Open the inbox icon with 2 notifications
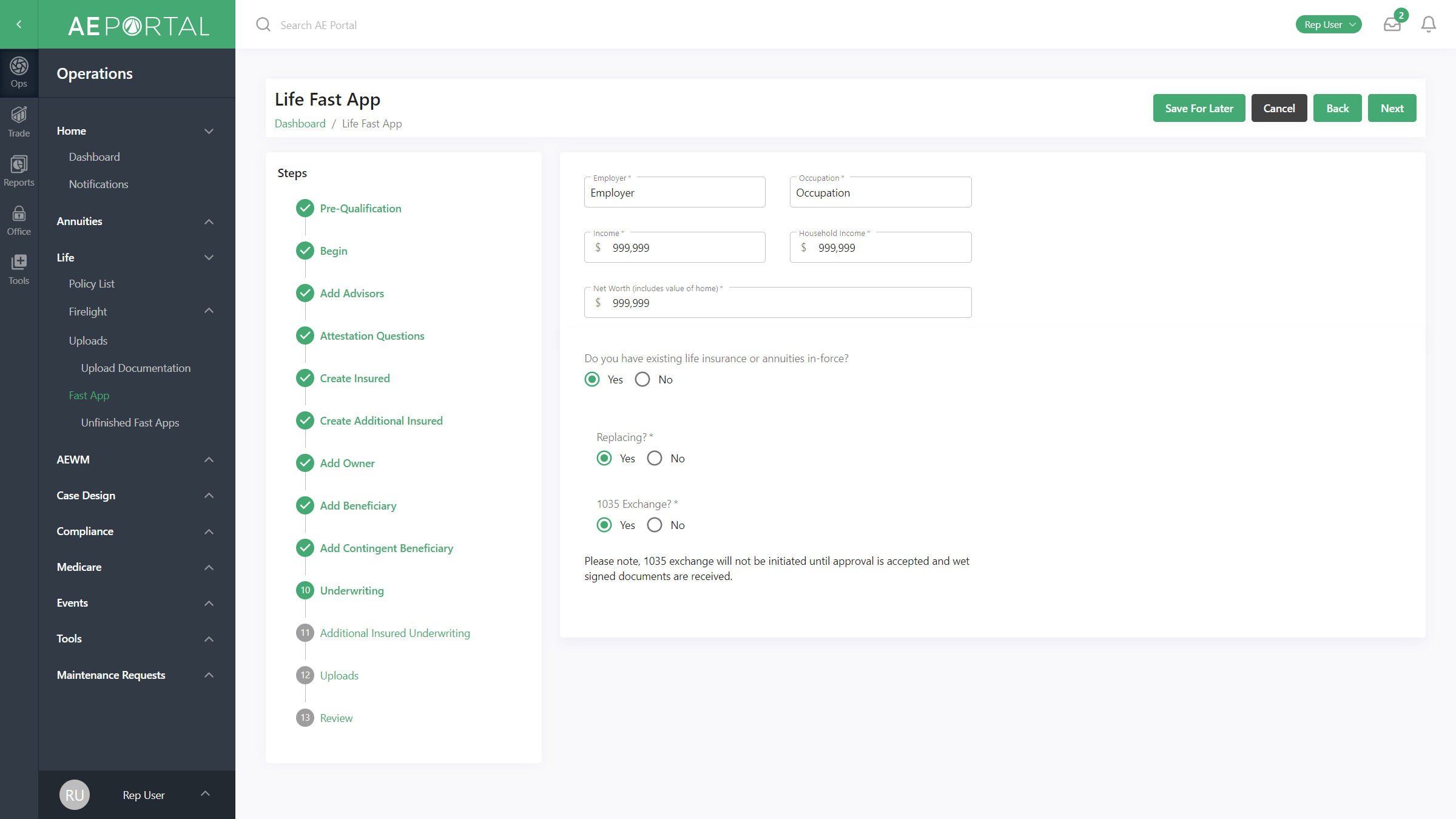The width and height of the screenshot is (1456, 819). [1392, 24]
